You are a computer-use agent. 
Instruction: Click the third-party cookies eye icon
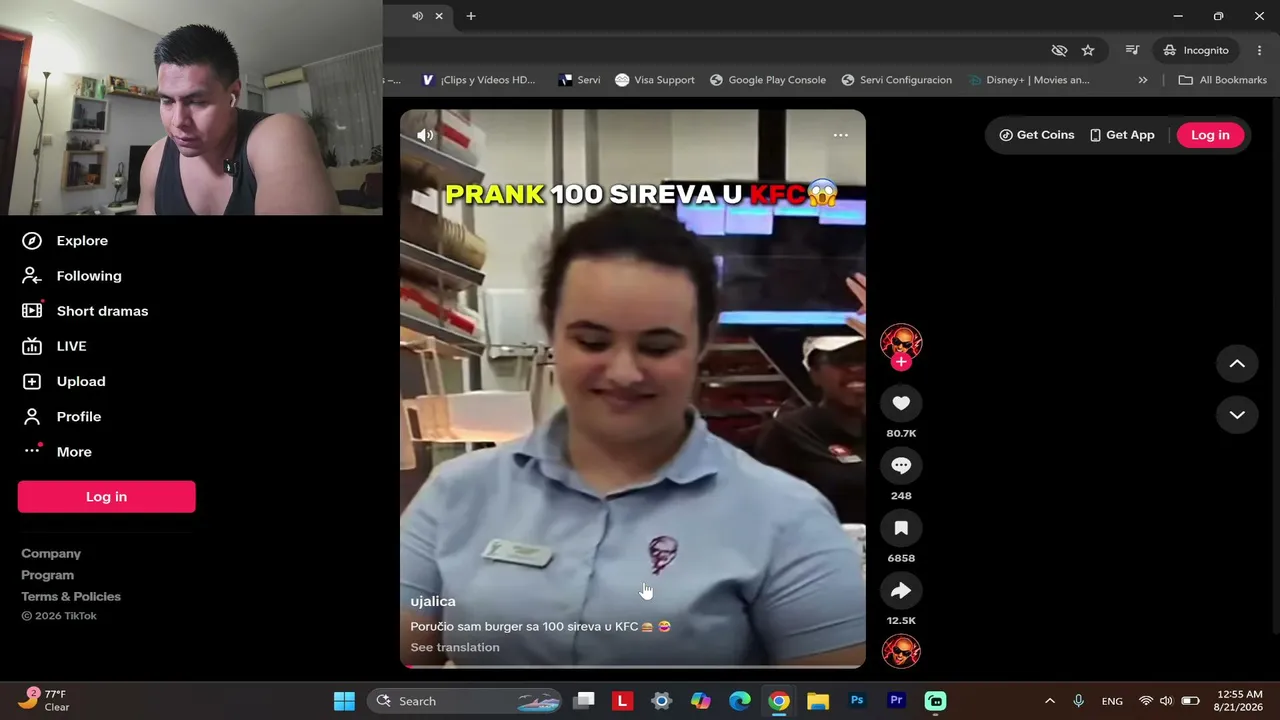coord(1059,50)
